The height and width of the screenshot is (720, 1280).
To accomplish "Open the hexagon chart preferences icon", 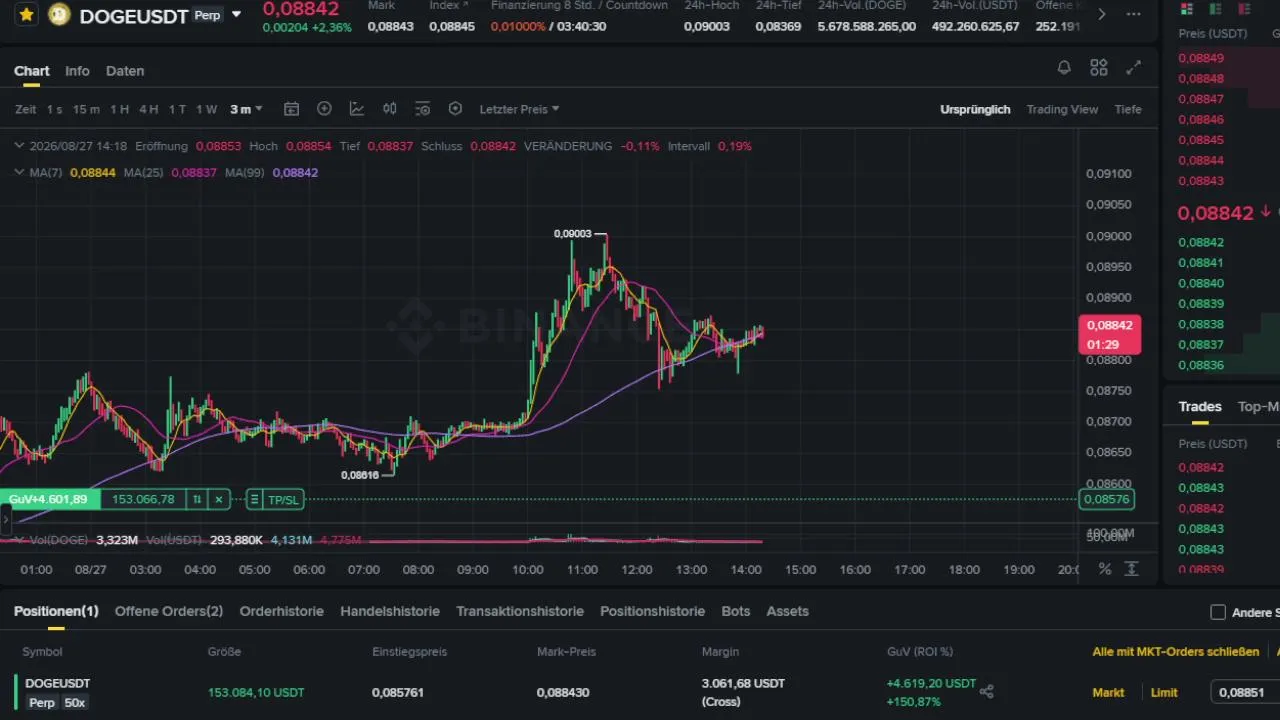I will (455, 109).
